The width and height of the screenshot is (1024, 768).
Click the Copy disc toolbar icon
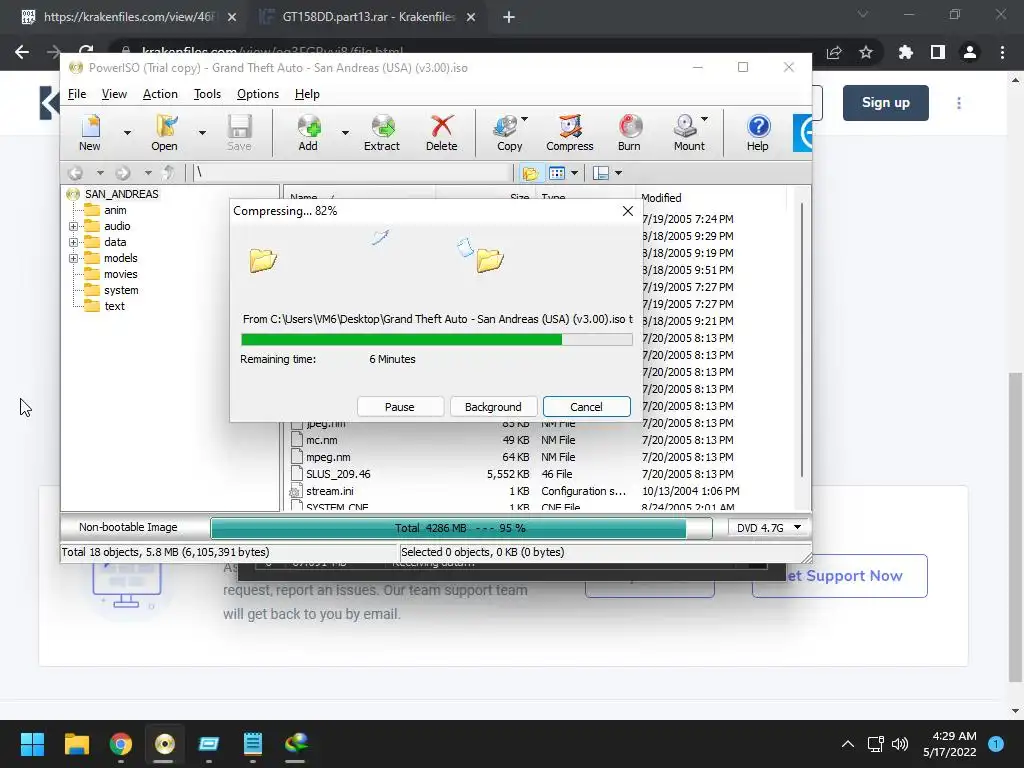(x=508, y=133)
